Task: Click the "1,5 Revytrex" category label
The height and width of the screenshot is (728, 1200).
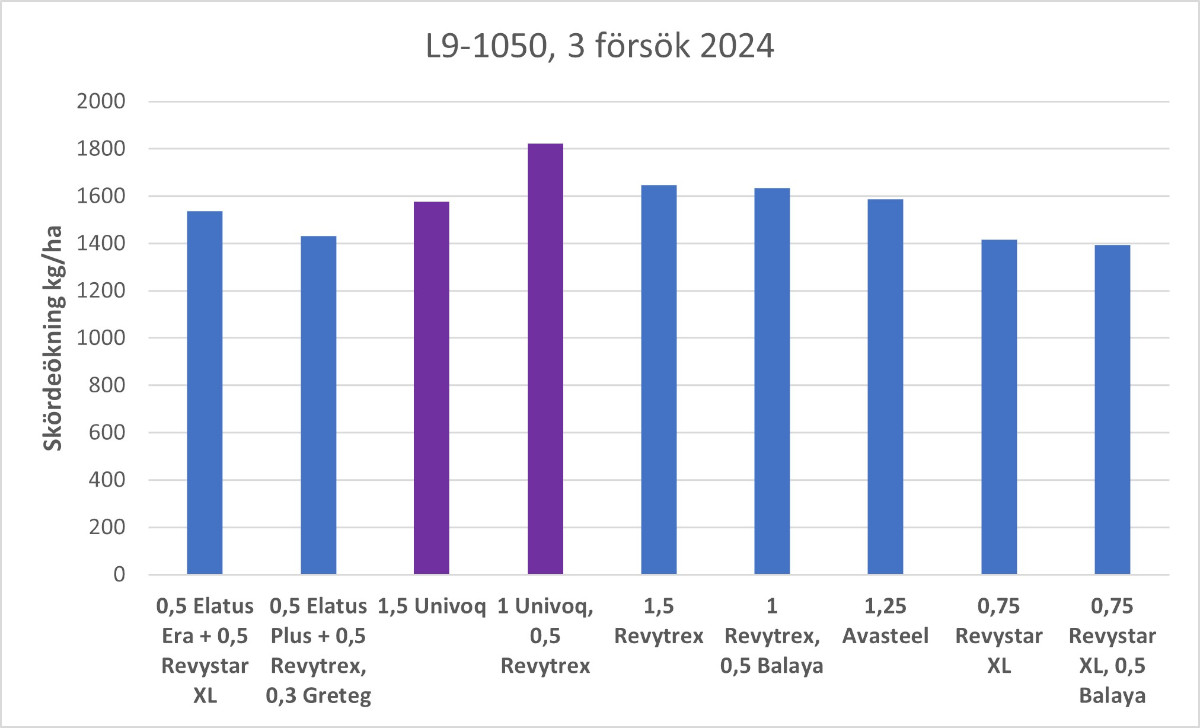Action: (x=658, y=621)
